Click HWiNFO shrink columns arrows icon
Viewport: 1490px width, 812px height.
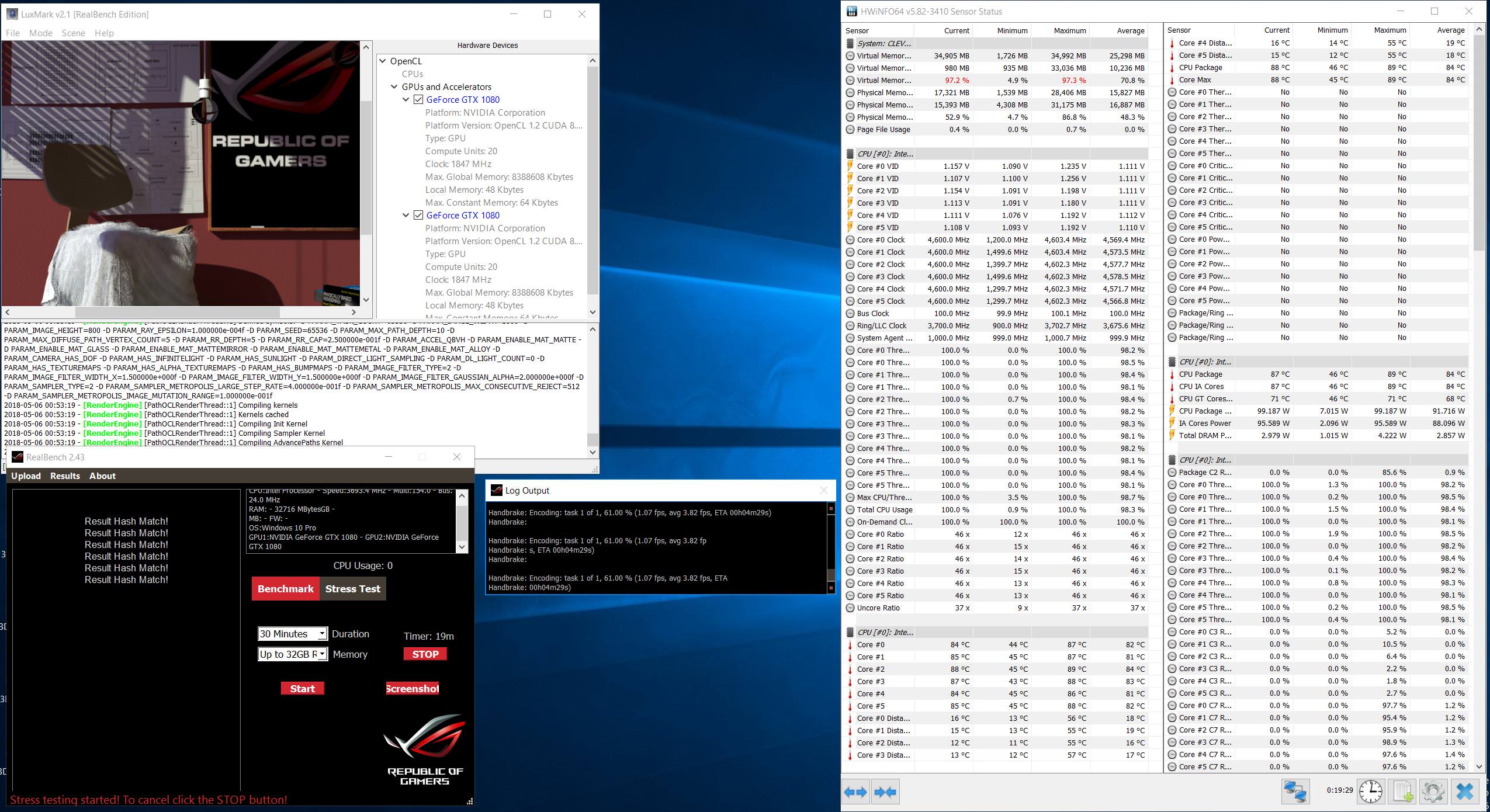point(885,792)
